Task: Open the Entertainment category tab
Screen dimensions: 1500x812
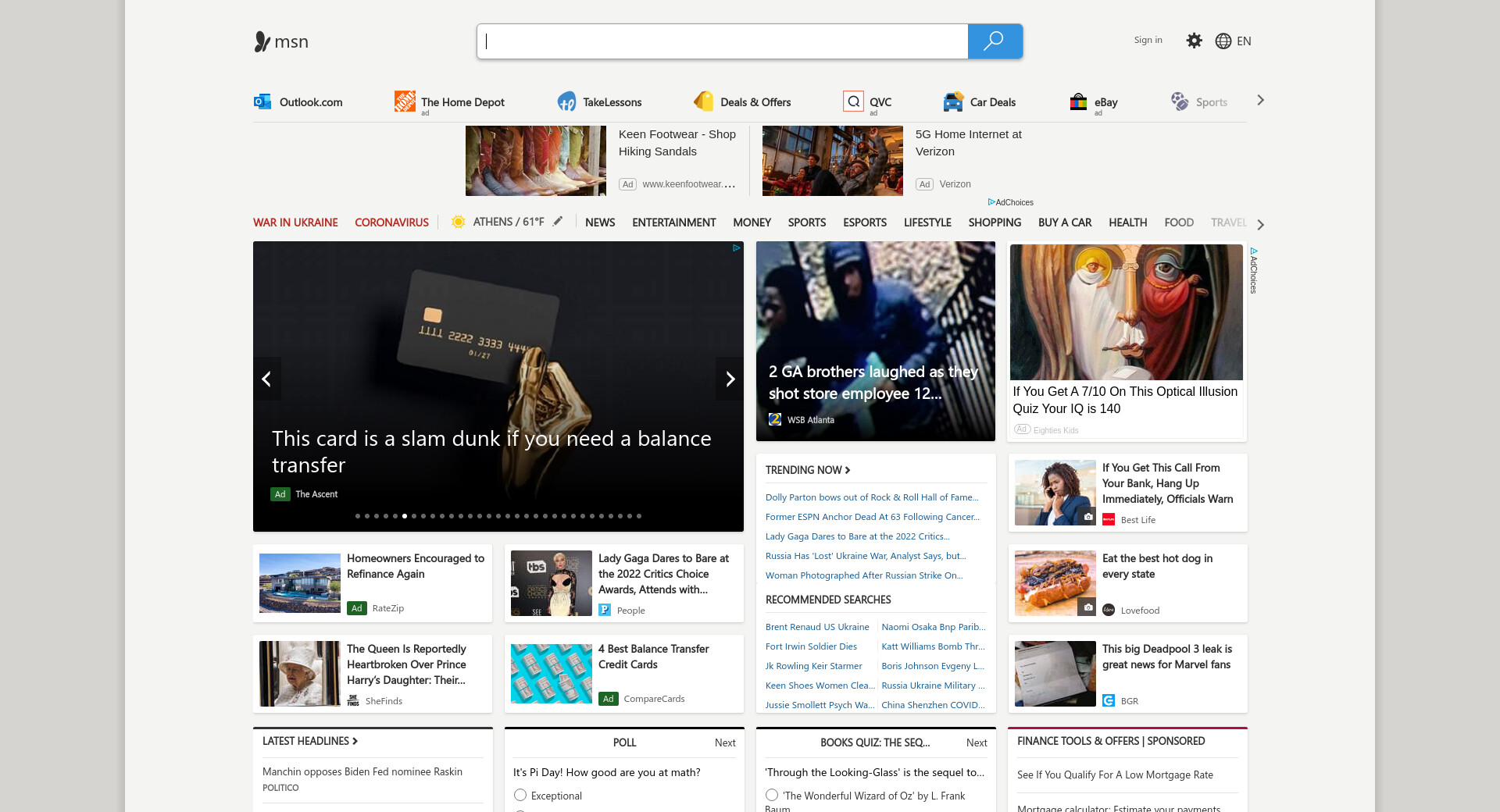Action: point(673,223)
